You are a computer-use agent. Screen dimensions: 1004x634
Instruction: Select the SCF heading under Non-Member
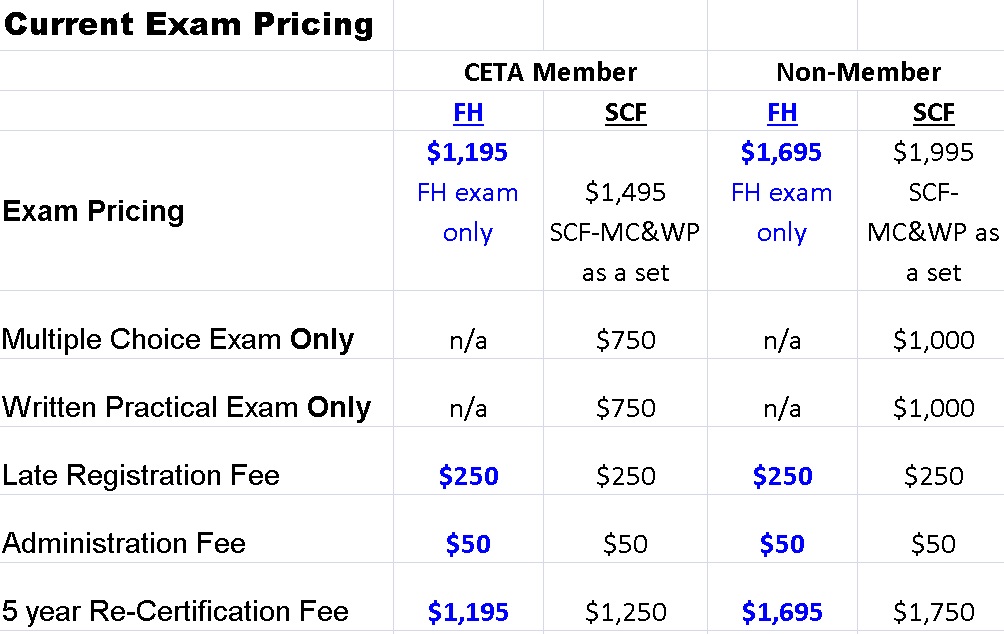point(934,113)
